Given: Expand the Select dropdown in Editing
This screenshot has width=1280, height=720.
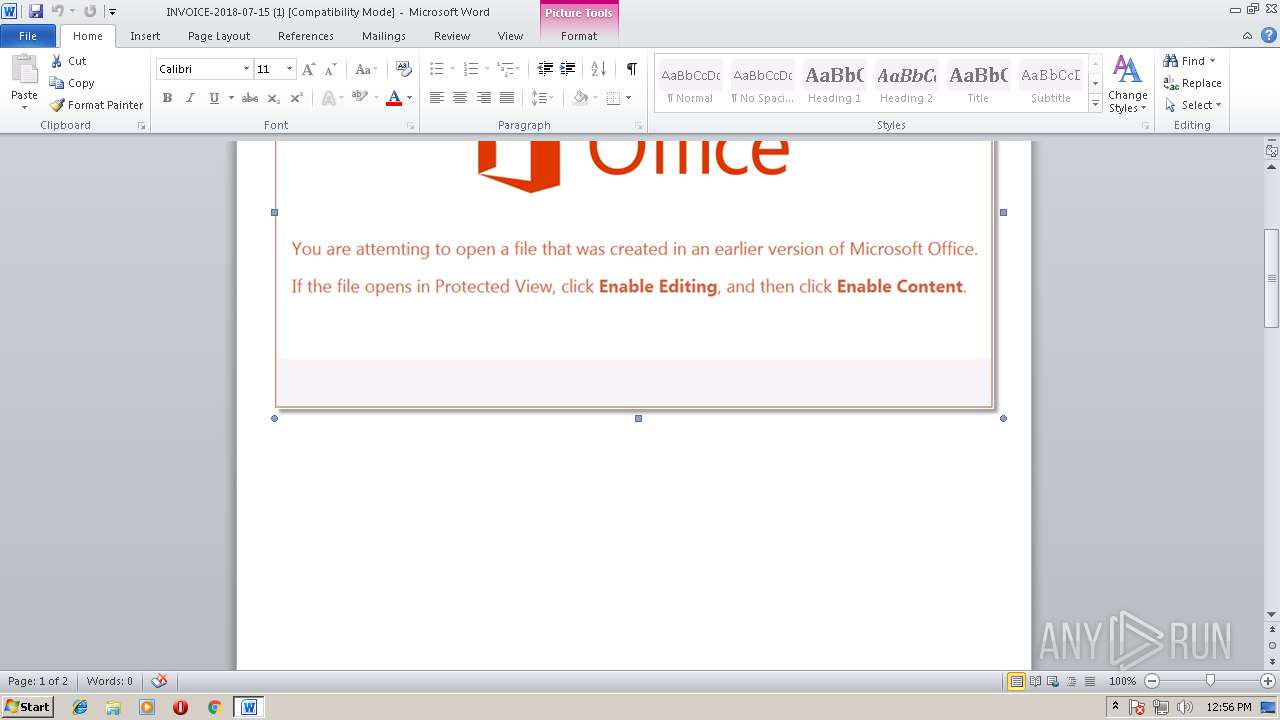Looking at the screenshot, I should click(1192, 105).
